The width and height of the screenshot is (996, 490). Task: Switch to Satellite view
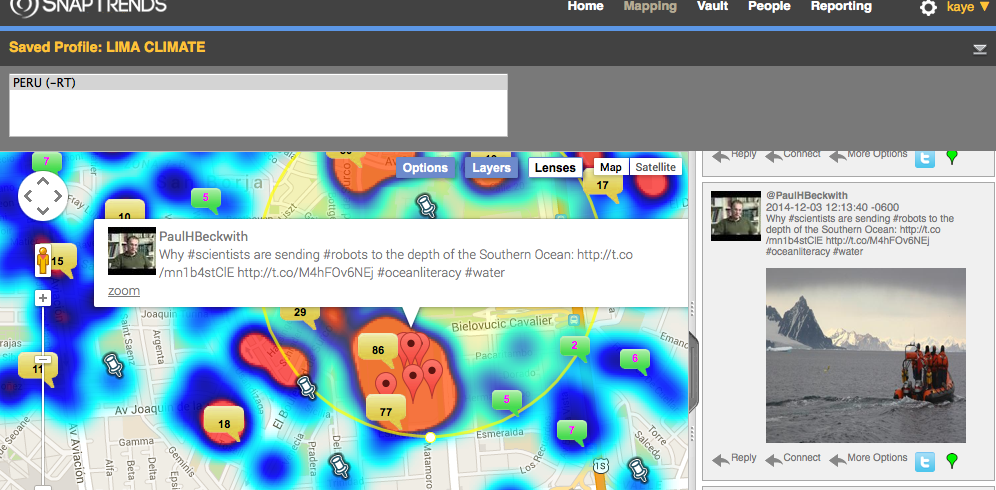(x=656, y=167)
